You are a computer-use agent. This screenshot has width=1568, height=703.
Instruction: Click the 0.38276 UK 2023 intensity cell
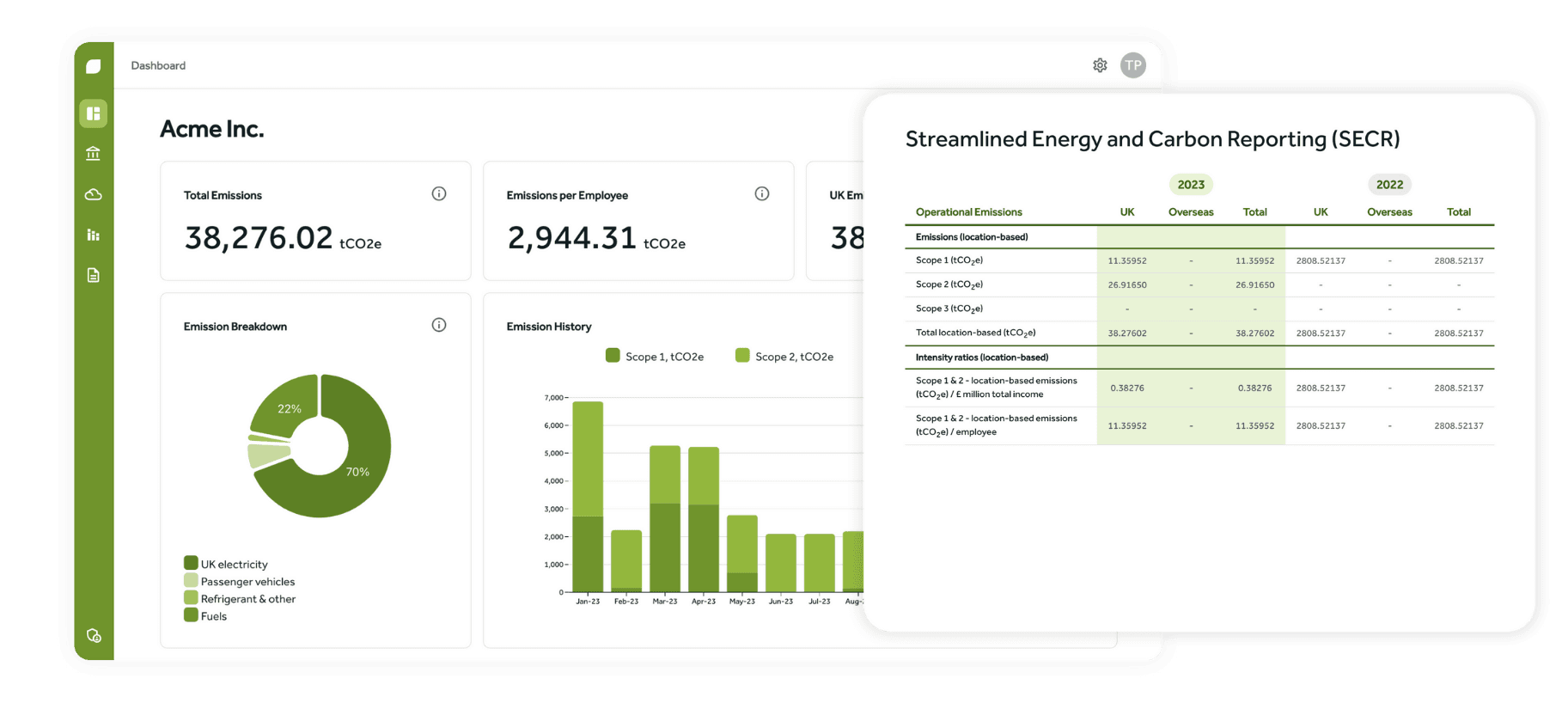[1127, 388]
